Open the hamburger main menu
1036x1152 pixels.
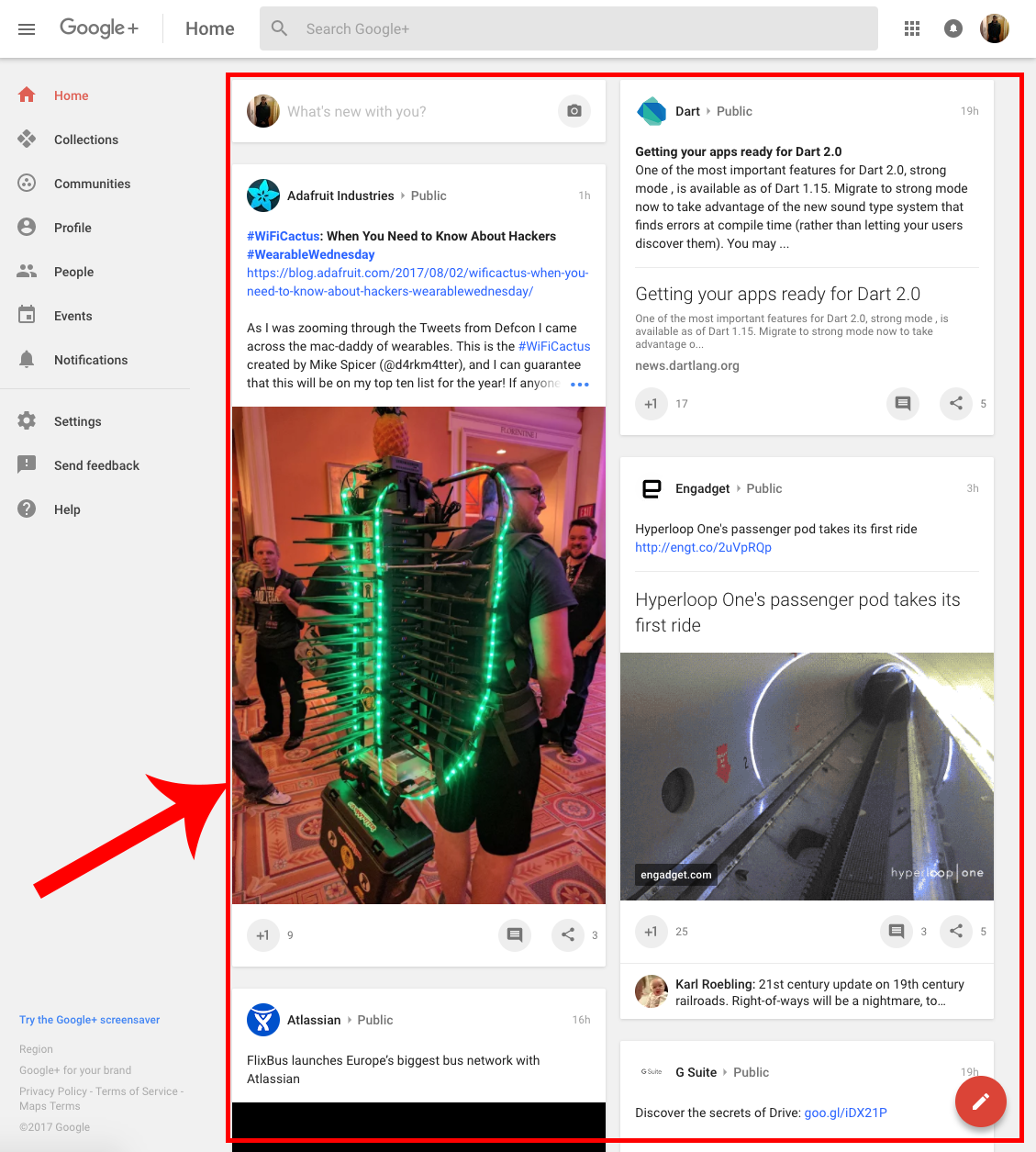(x=27, y=29)
